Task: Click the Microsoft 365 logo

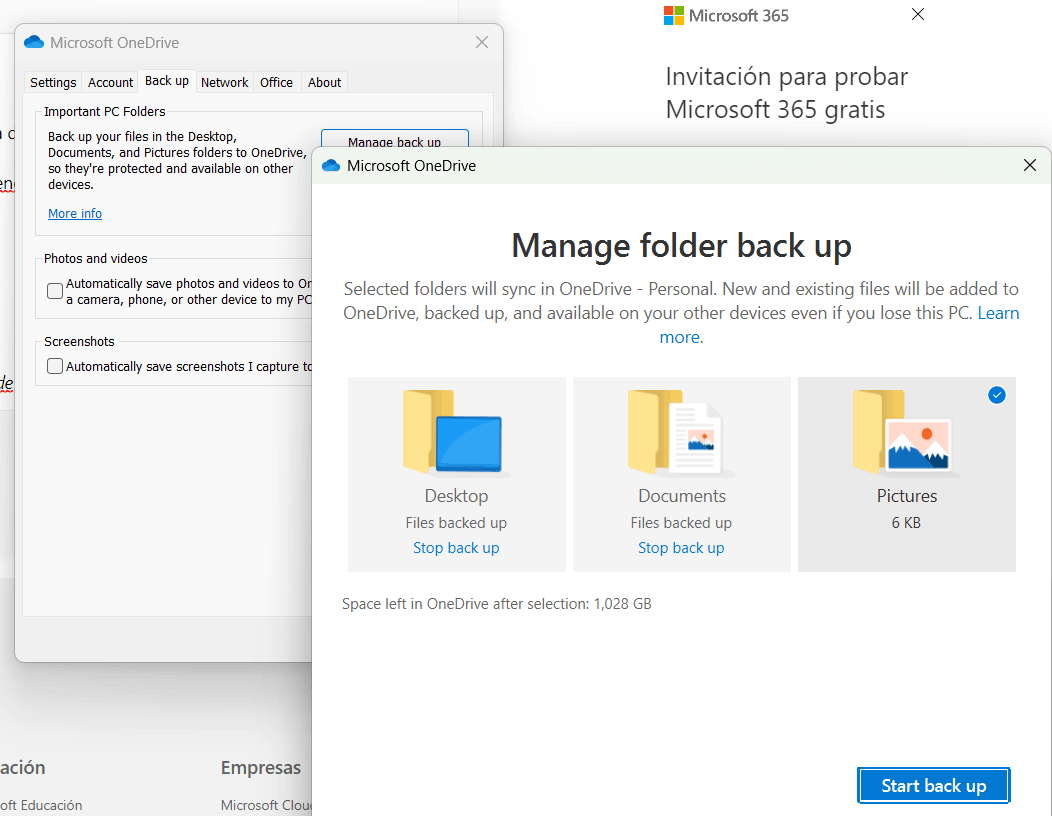Action: click(673, 15)
